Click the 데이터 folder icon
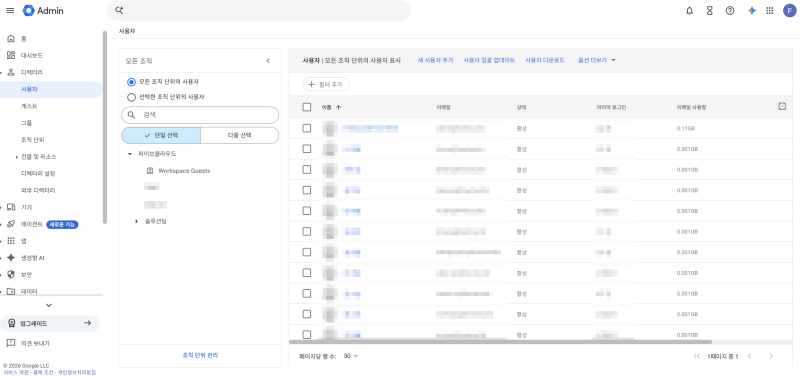800x376 pixels. pyautogui.click(x=11, y=291)
